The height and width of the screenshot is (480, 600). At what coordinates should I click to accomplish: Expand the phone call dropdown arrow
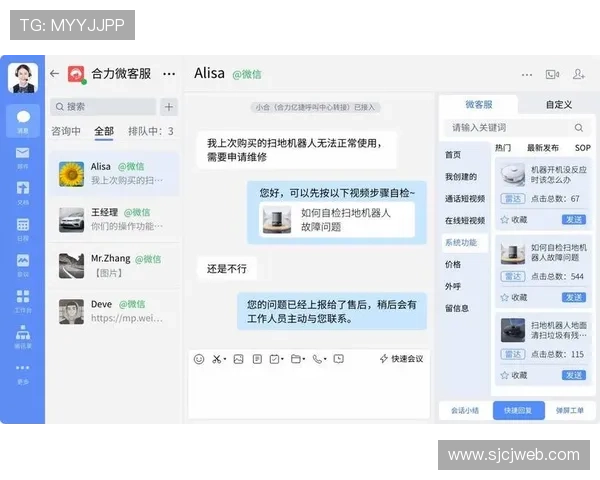coord(325,359)
